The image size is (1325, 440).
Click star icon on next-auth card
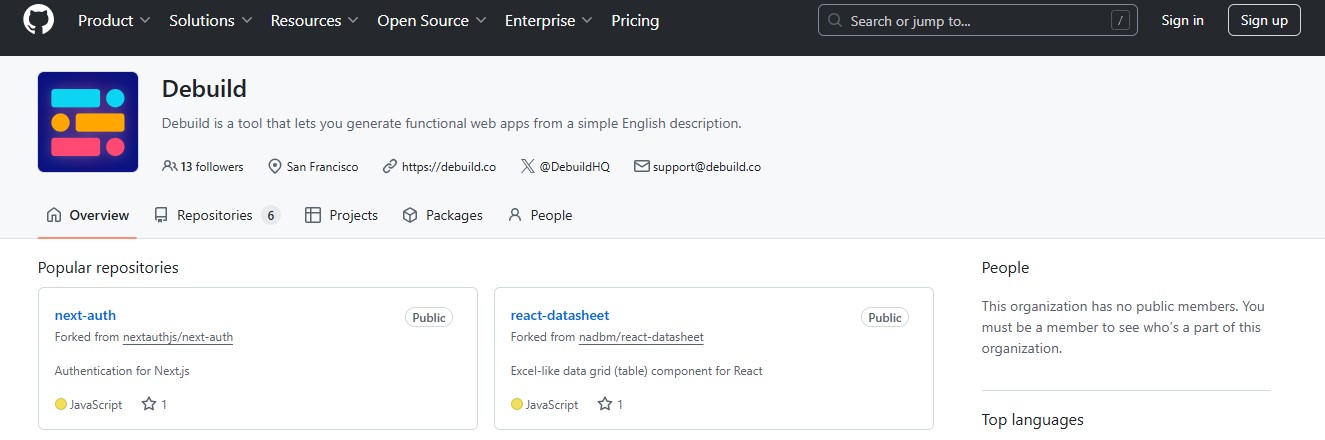(149, 404)
